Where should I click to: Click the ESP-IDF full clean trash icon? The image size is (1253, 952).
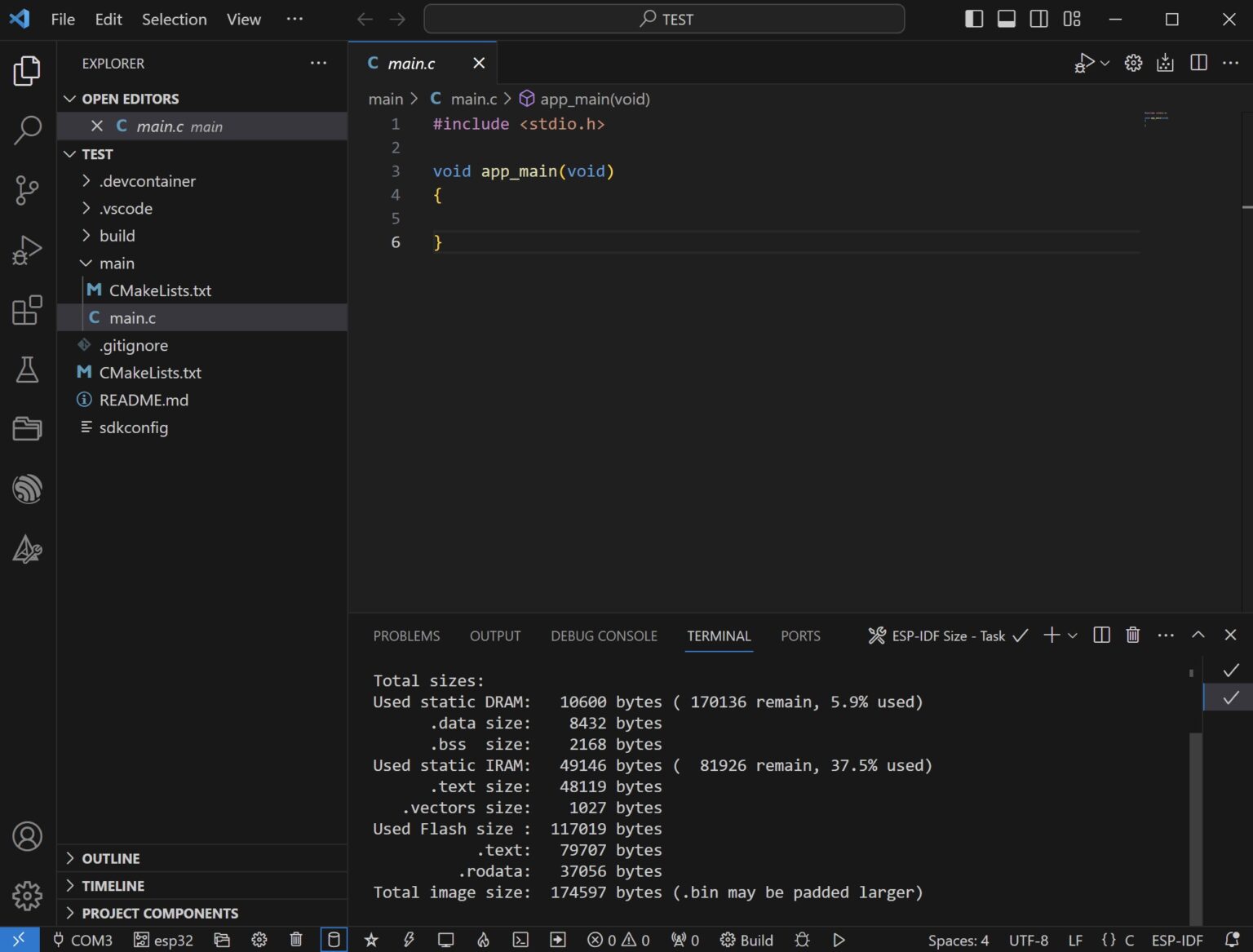coord(296,940)
